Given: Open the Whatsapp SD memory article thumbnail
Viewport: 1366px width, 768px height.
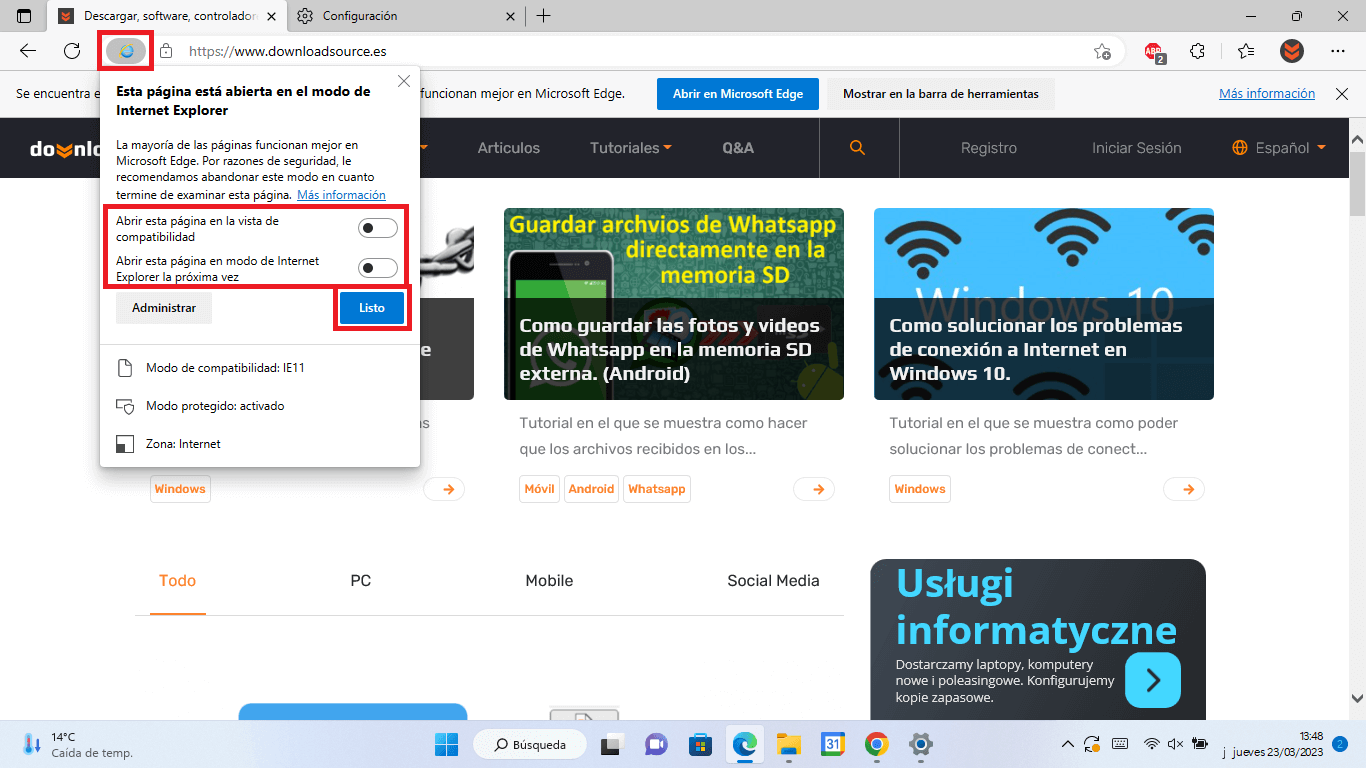Looking at the screenshot, I should pyautogui.click(x=674, y=304).
